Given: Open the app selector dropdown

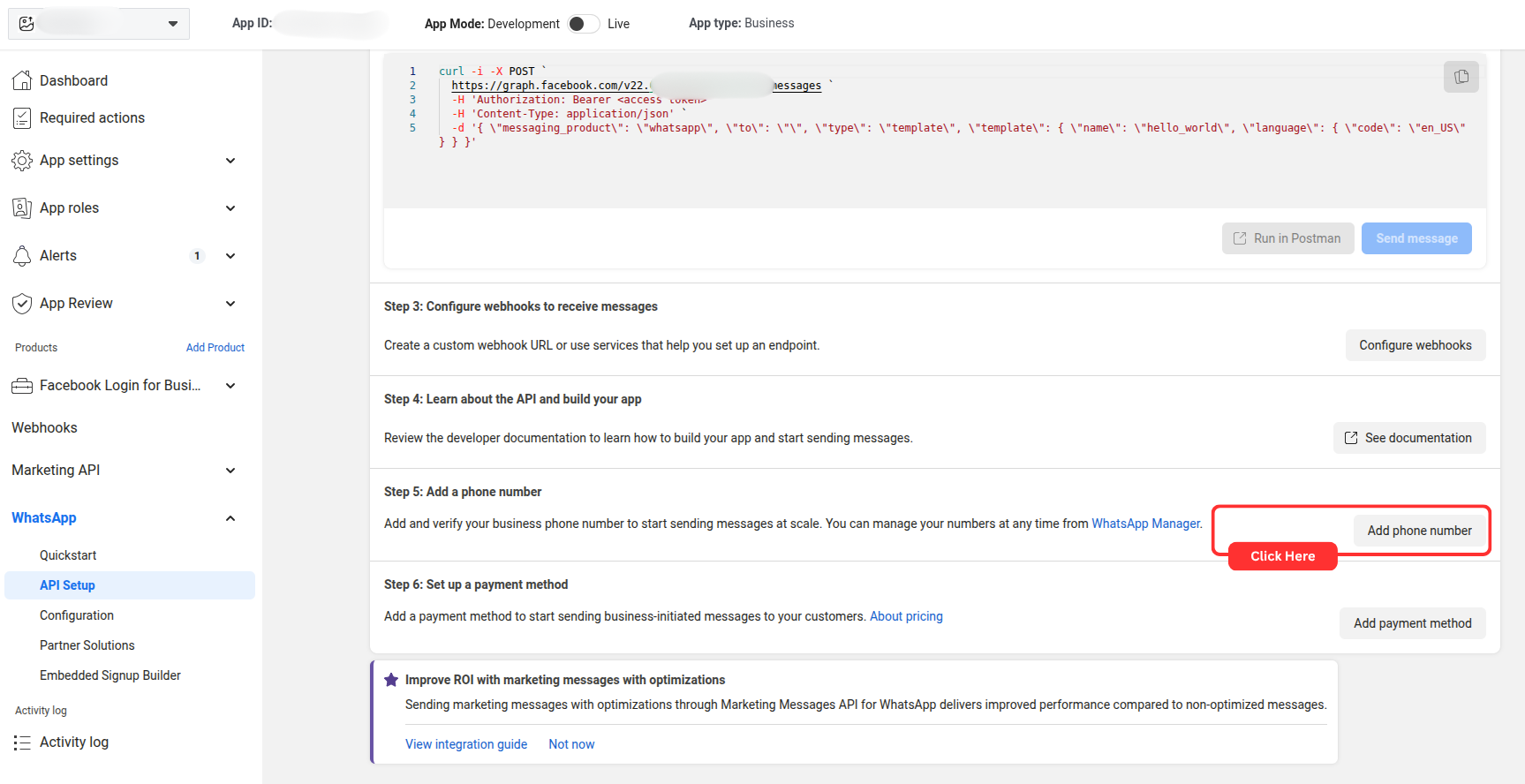Looking at the screenshot, I should click(99, 24).
